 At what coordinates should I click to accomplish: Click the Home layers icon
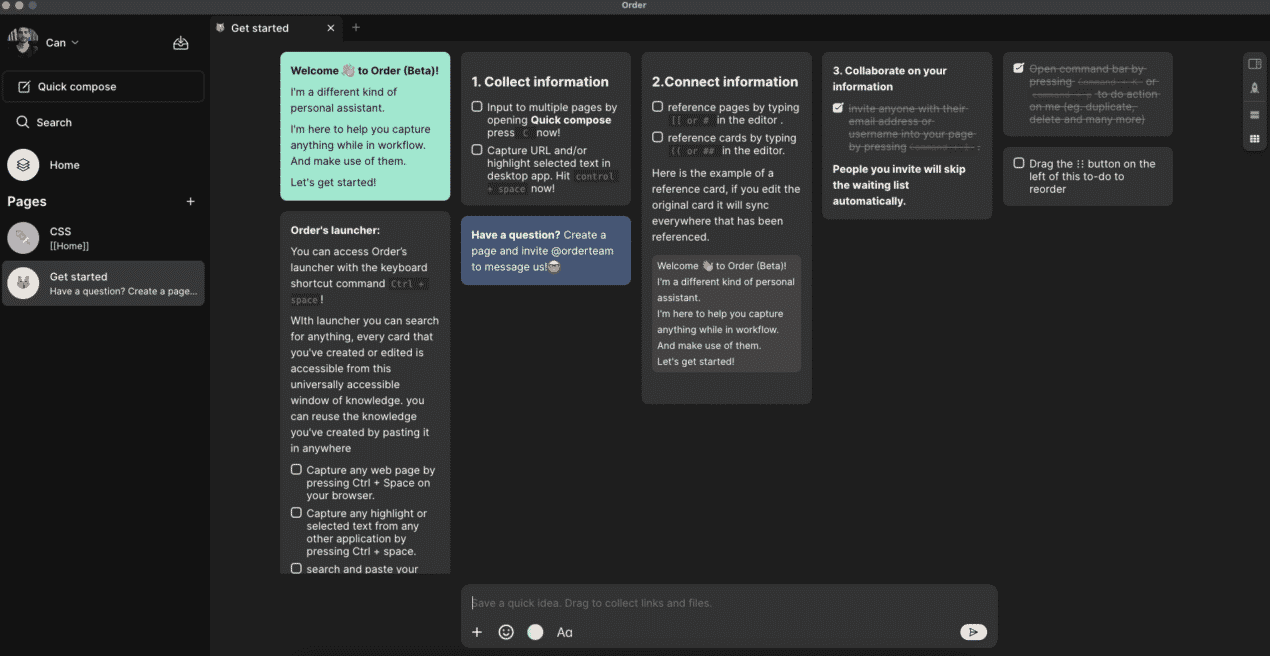(23, 165)
